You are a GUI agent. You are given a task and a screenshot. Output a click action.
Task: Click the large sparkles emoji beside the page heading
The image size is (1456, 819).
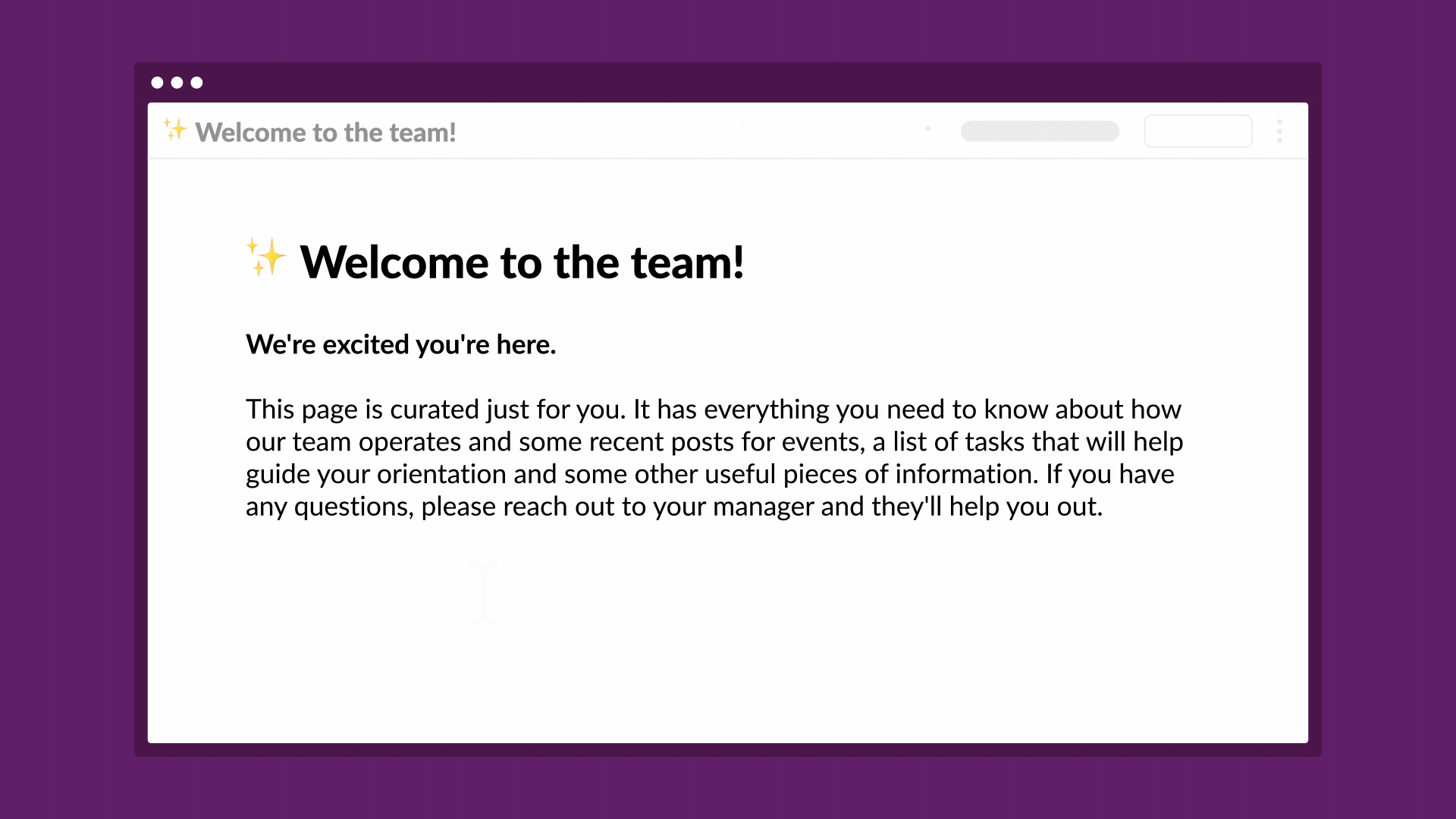[x=265, y=258]
